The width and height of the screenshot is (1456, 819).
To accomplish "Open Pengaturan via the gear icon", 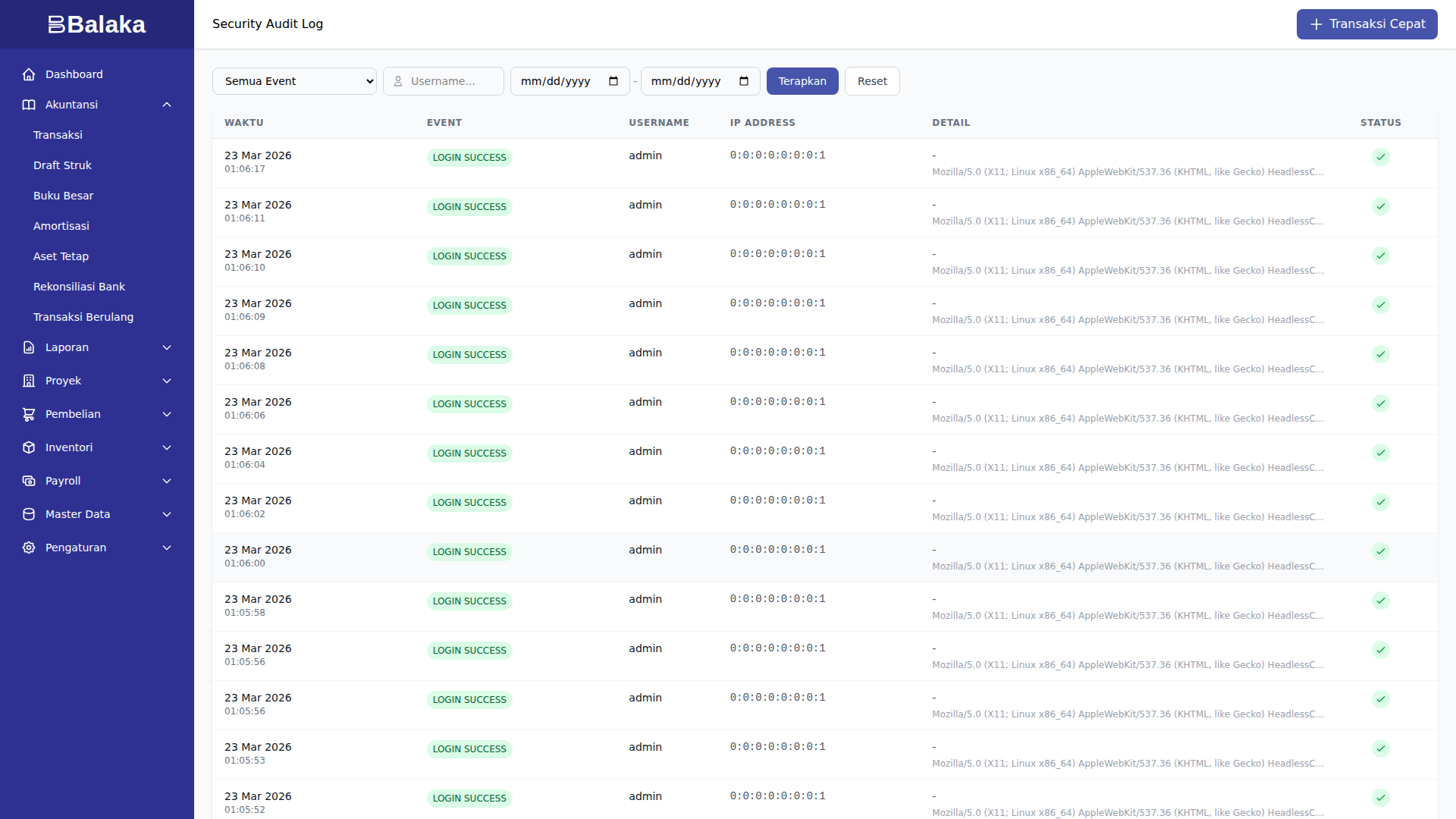I will coord(29,548).
